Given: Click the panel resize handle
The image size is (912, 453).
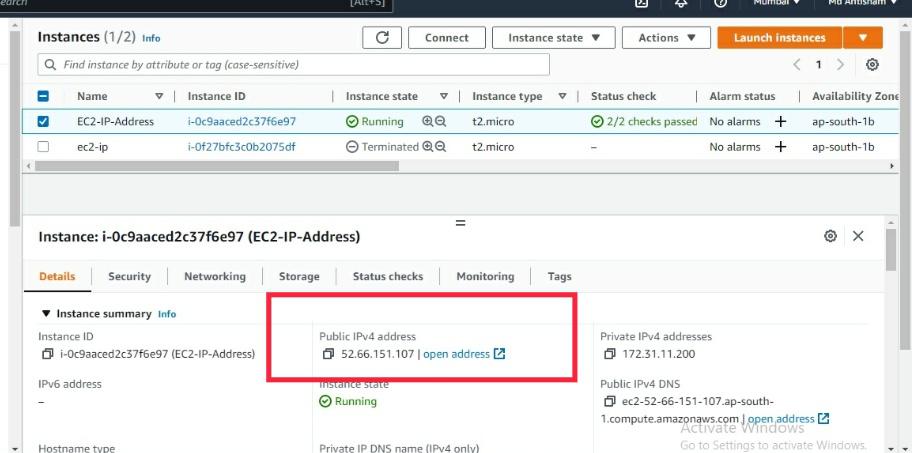Looking at the screenshot, I should pos(460,223).
